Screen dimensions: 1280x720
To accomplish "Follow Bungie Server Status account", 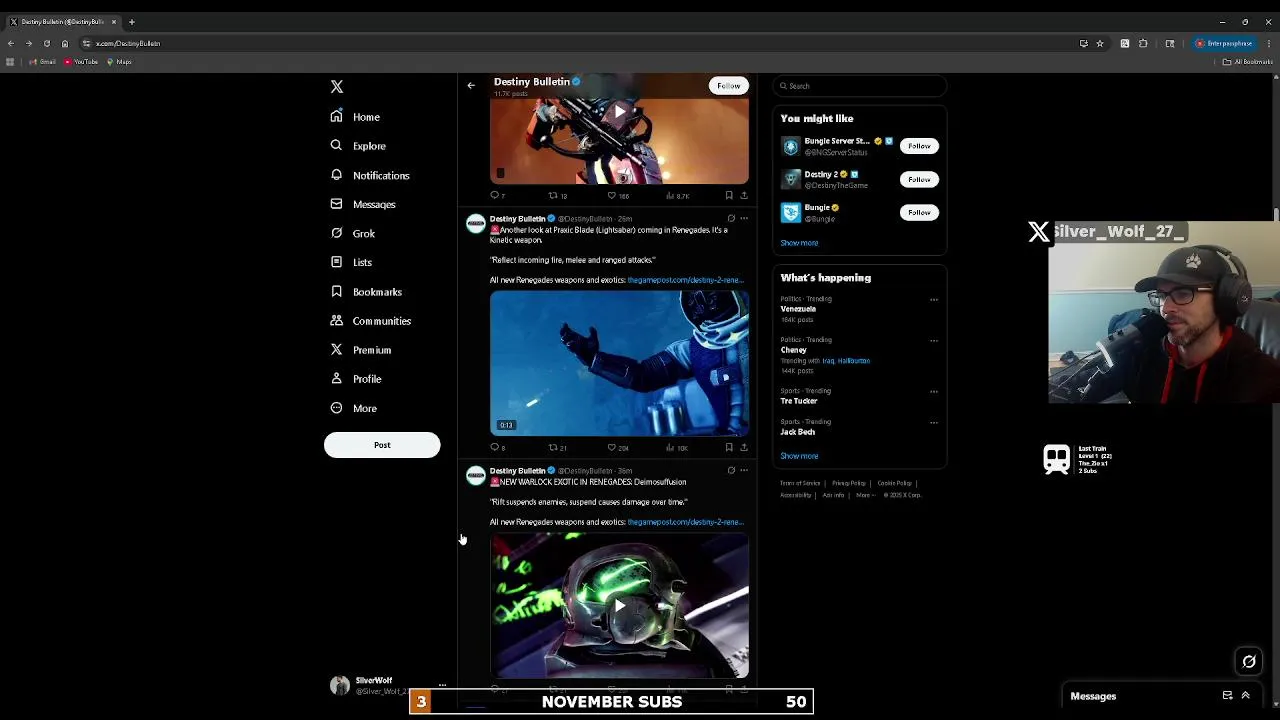I will [x=919, y=146].
